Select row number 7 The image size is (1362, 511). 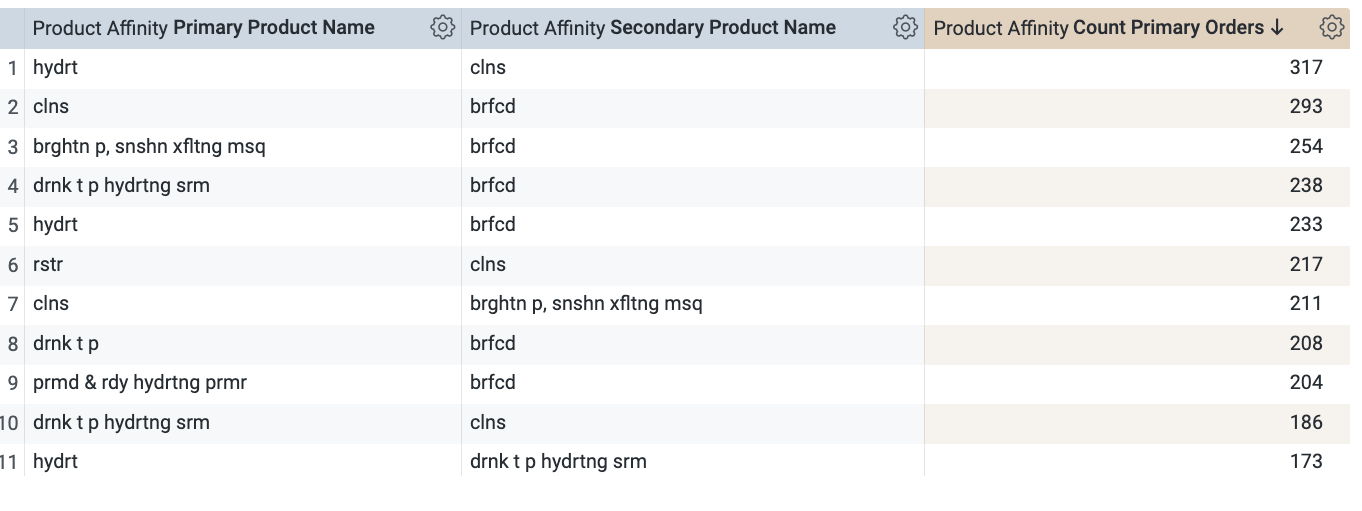click(13, 304)
